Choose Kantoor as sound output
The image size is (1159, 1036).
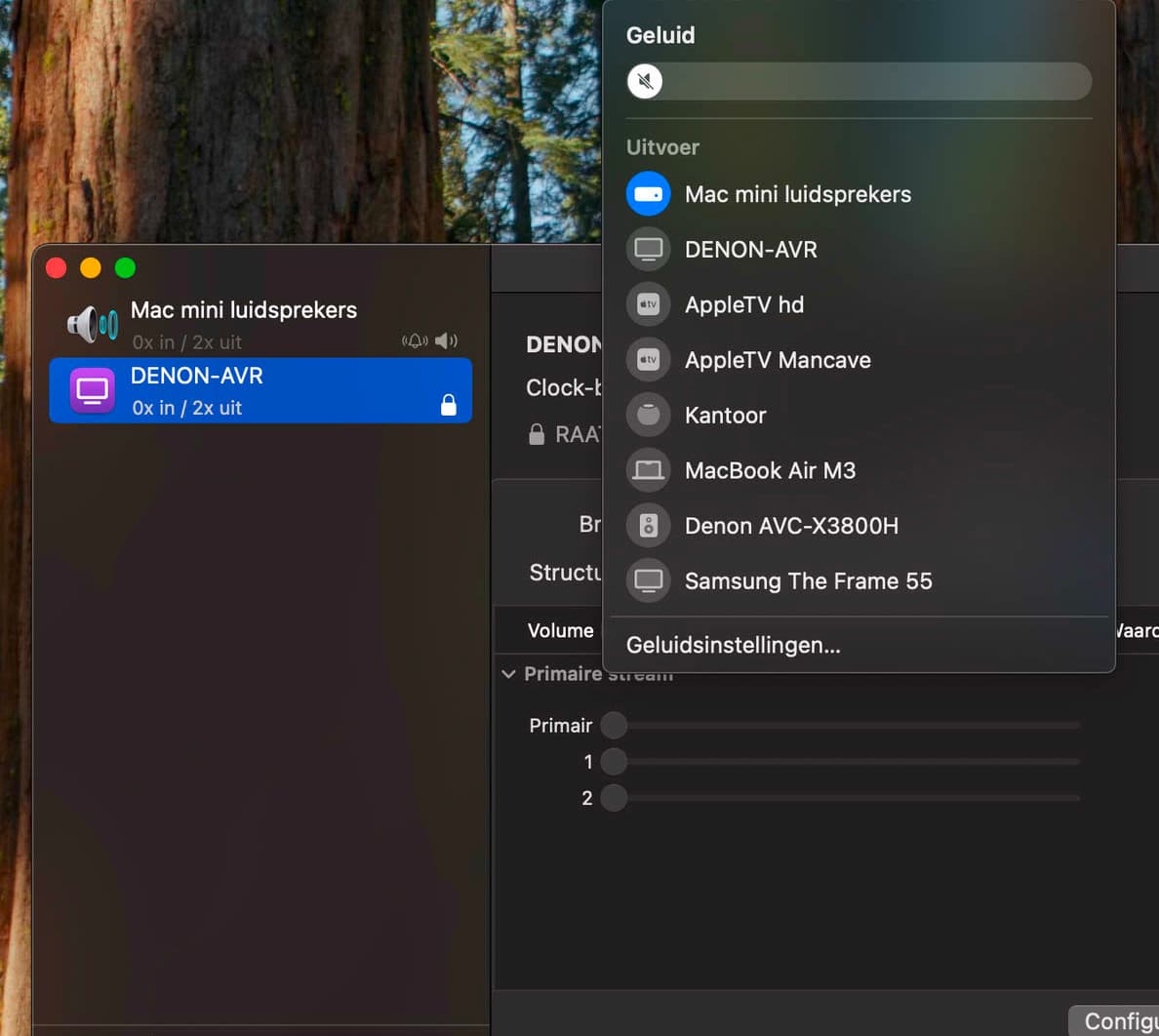tap(859, 416)
